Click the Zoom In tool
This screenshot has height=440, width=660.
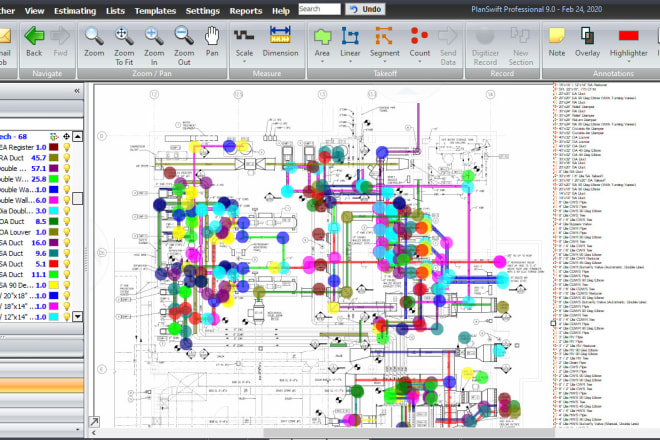154,42
